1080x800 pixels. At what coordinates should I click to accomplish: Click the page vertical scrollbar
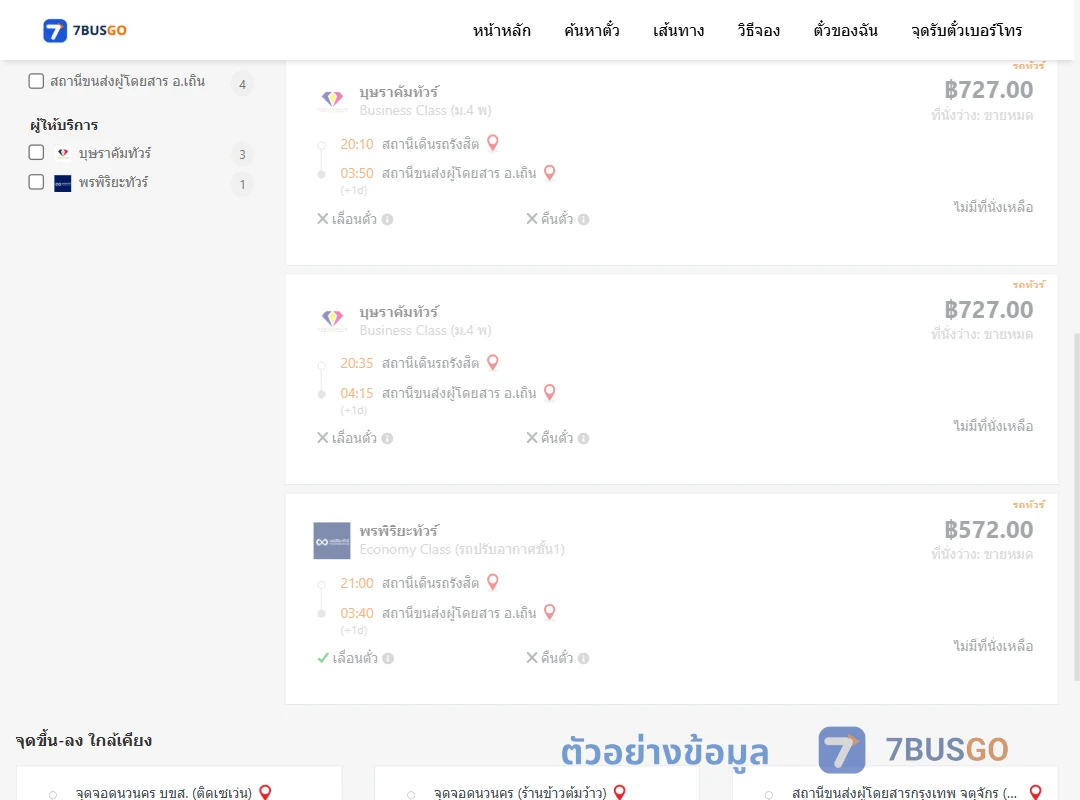click(1076, 506)
